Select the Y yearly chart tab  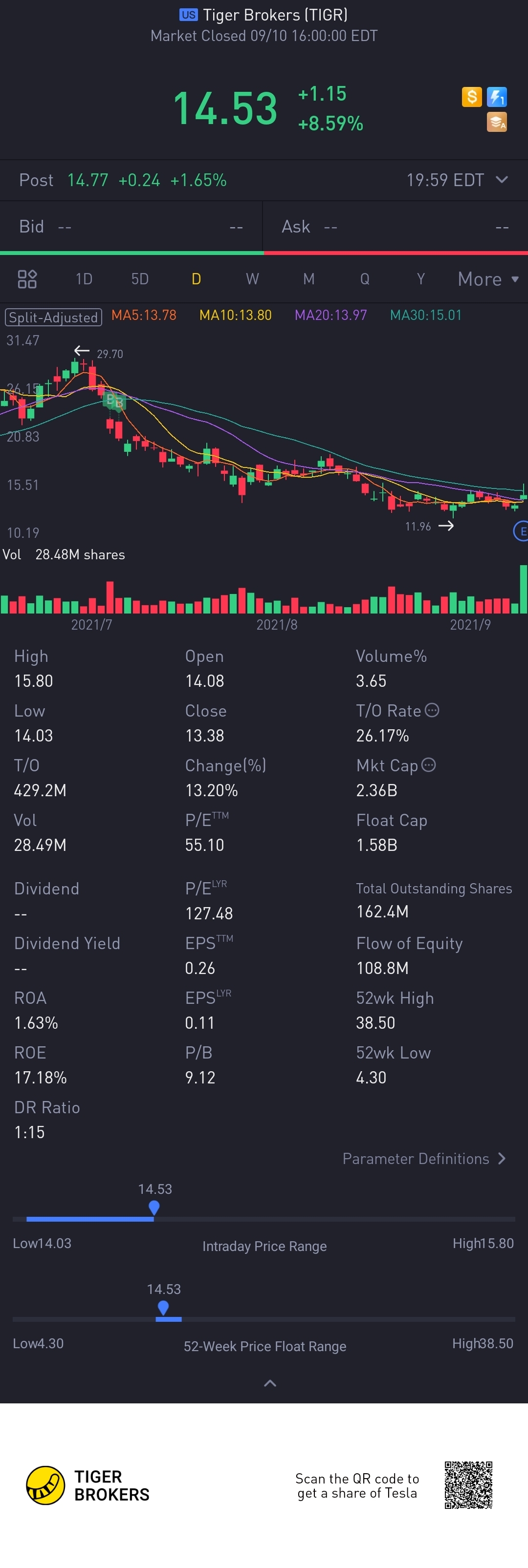coord(421,279)
